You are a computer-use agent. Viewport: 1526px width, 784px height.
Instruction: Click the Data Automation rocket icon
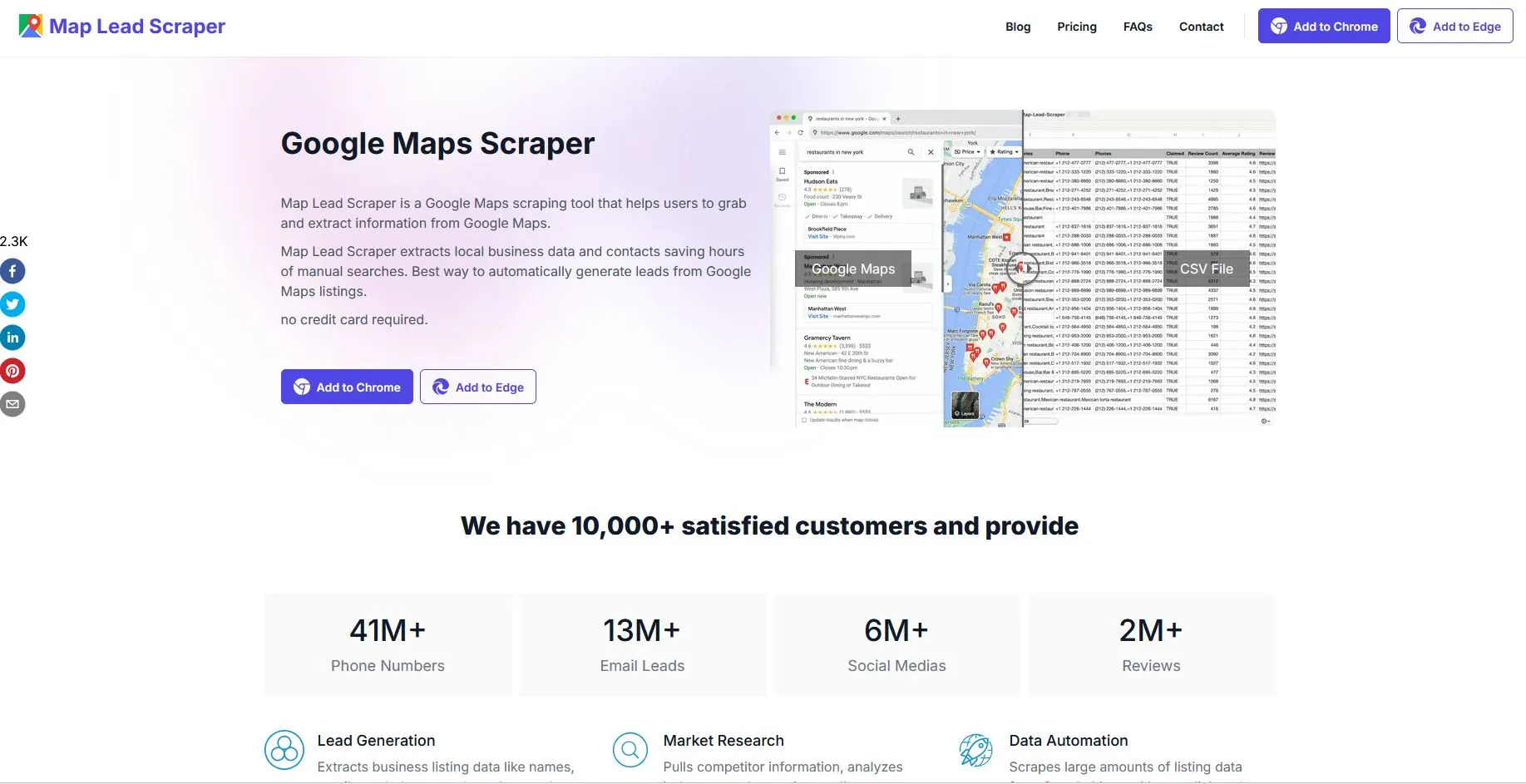pos(976,750)
